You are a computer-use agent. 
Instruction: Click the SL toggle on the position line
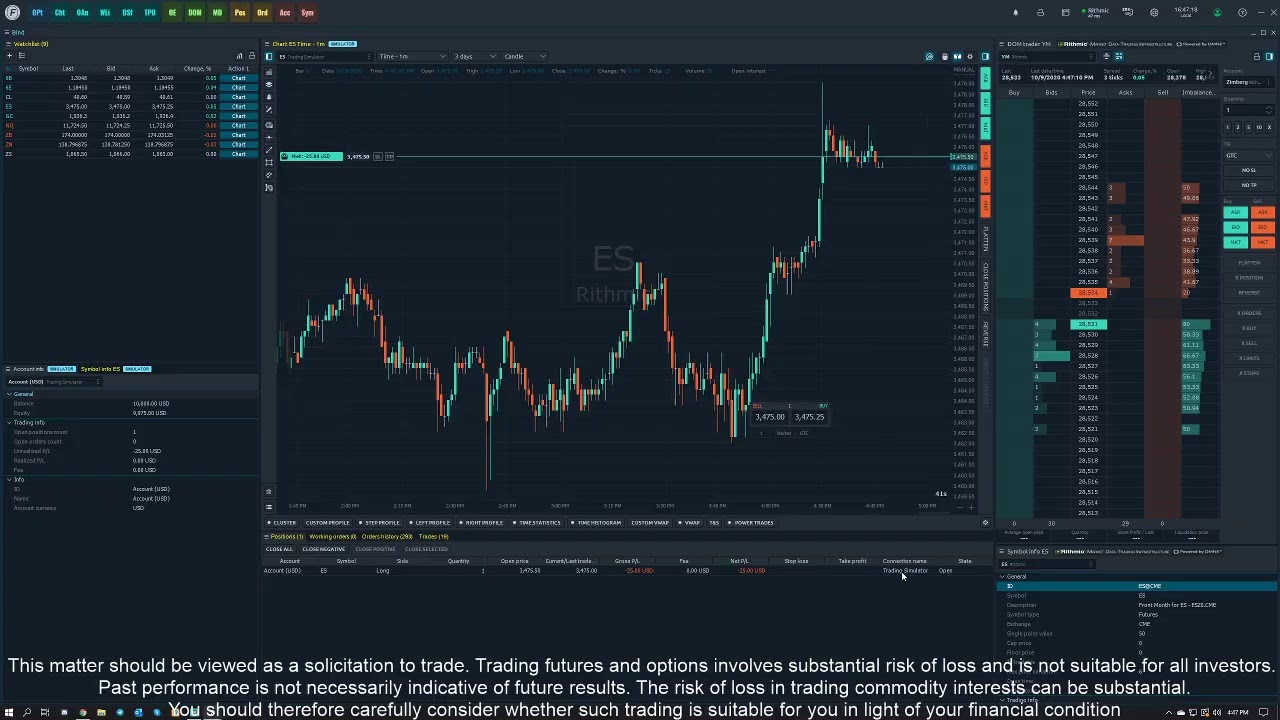click(378, 157)
